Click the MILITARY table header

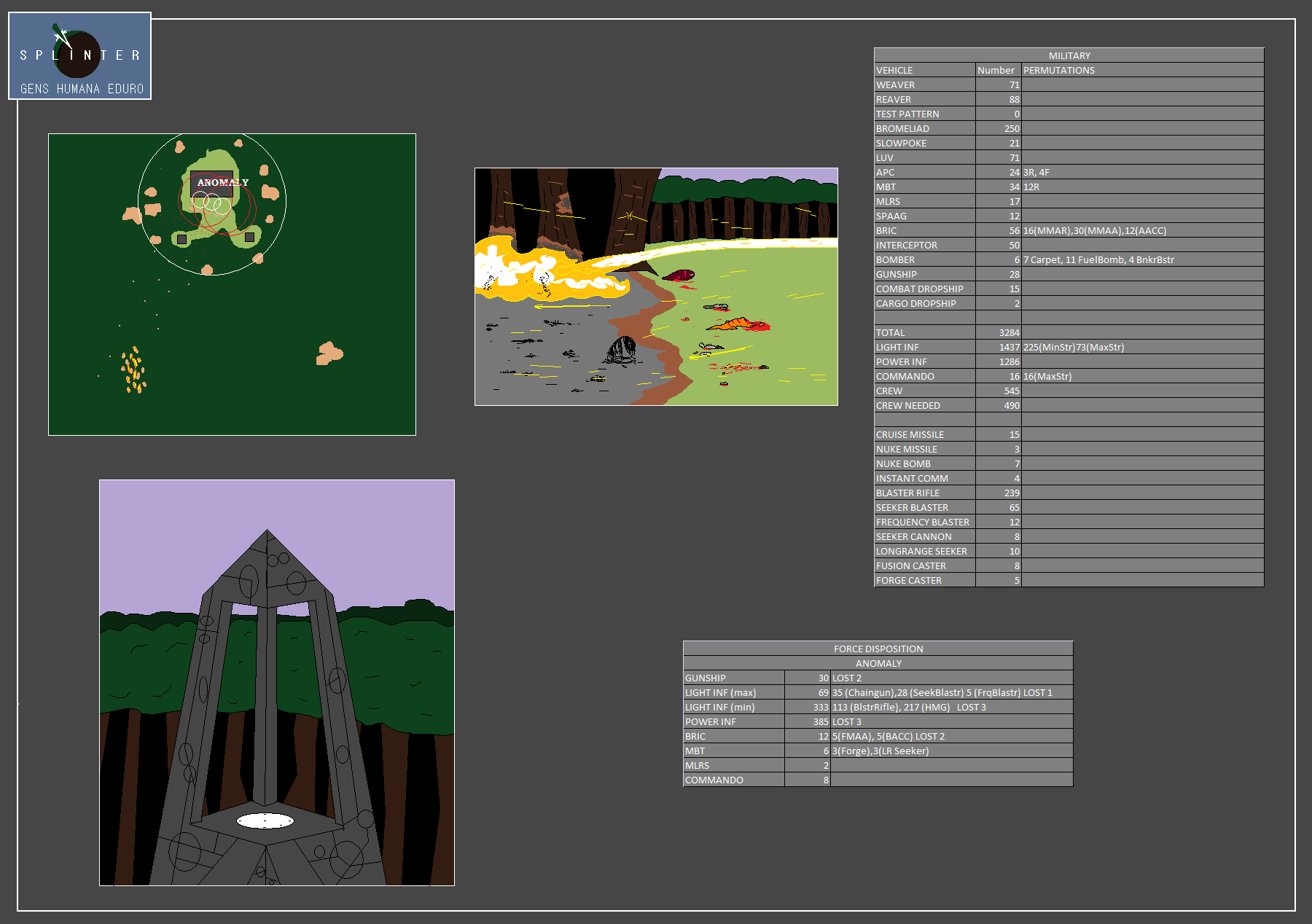tap(1069, 55)
